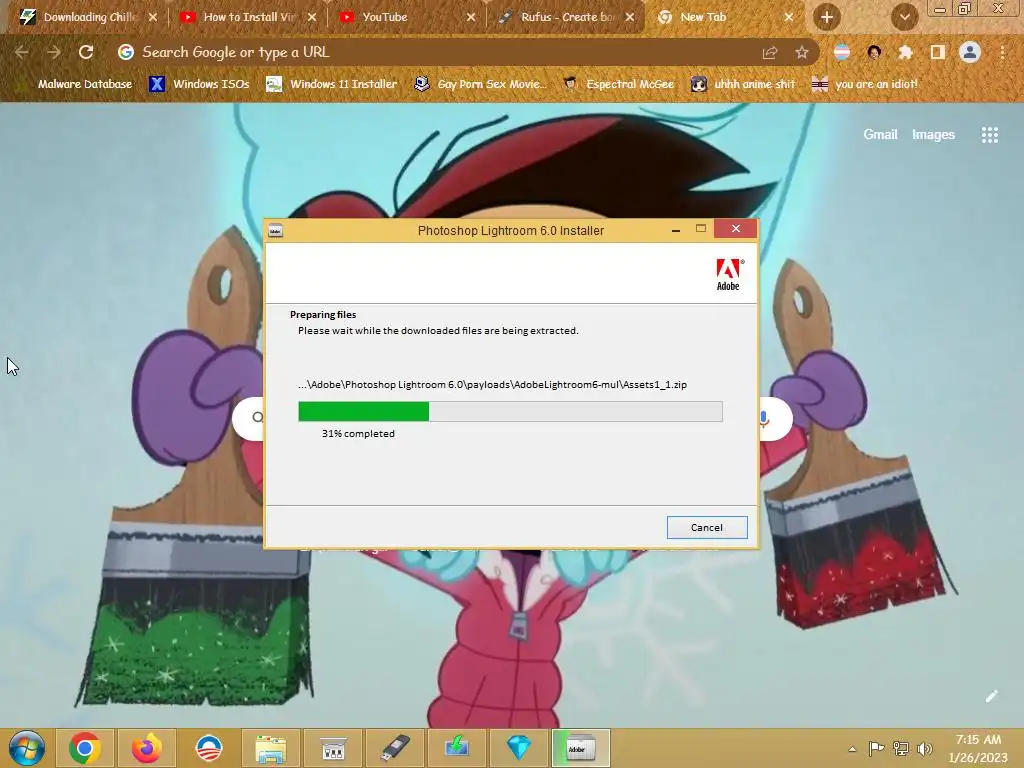Close the Downloading Chille tab

coord(153,17)
